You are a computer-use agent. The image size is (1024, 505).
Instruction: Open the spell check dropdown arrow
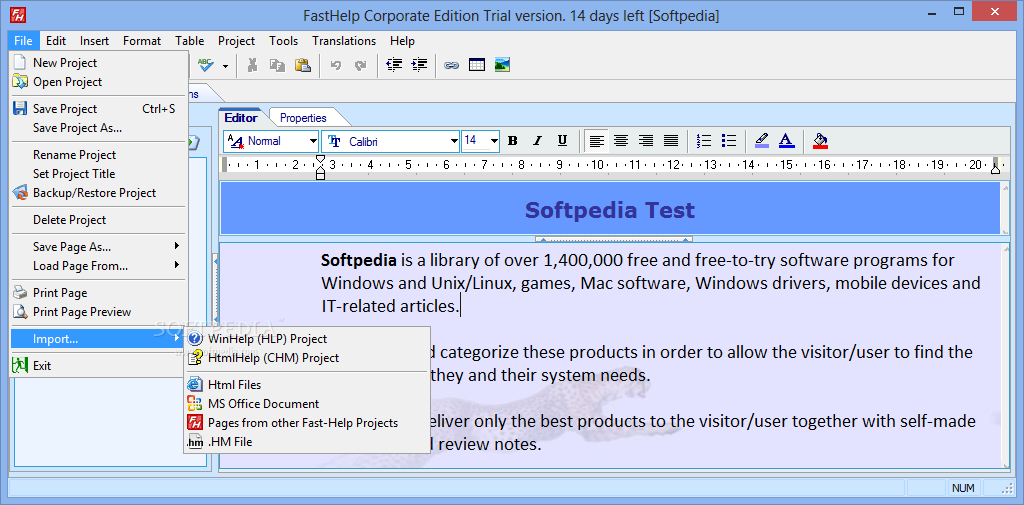tap(225, 65)
